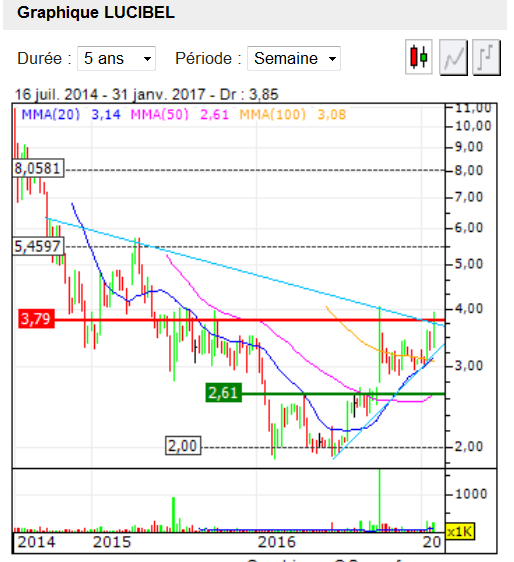
Task: Click the 2014 label on time axis
Action: click(x=36, y=542)
